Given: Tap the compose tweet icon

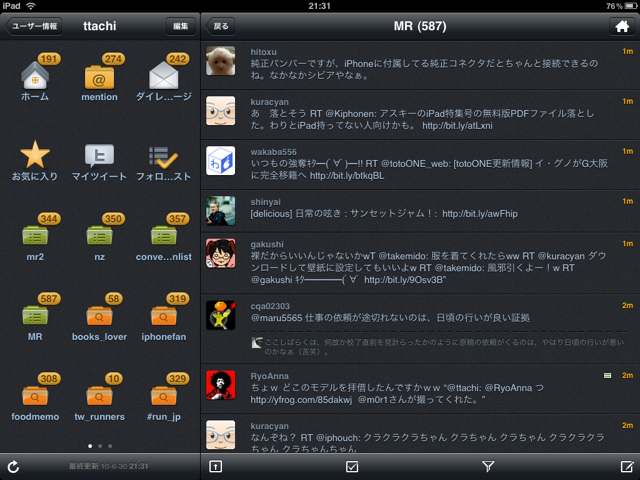Looking at the screenshot, I should (x=627, y=467).
